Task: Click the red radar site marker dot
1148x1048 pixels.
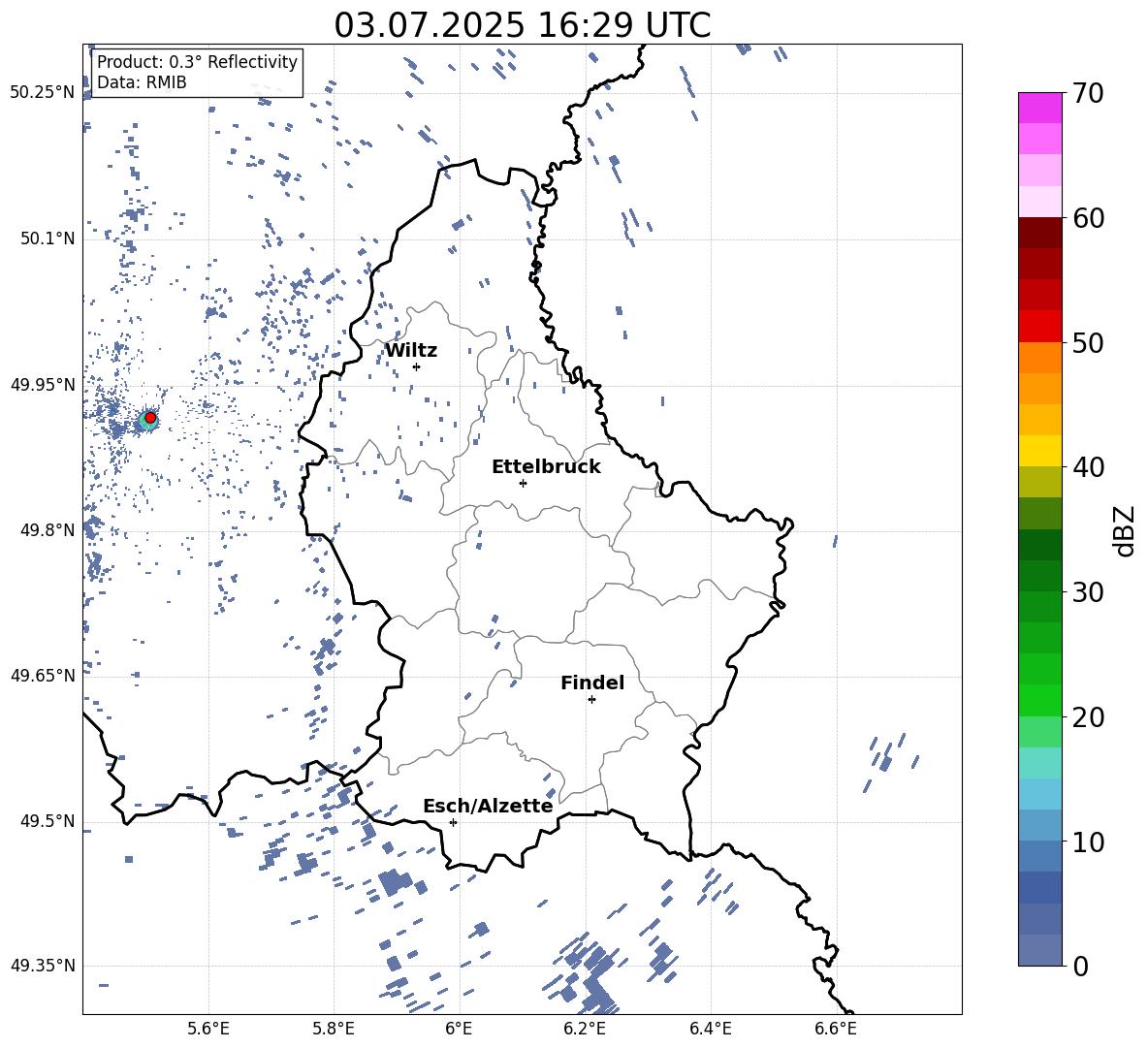Action: (x=150, y=418)
